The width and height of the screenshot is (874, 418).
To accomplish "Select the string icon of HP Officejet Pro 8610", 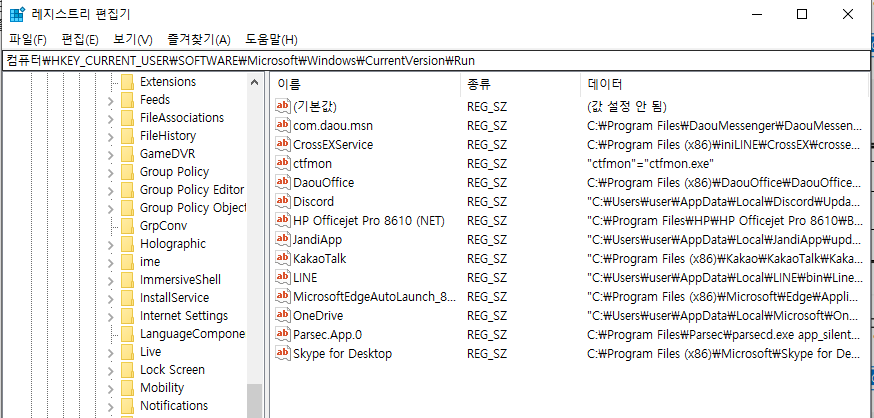I will (x=284, y=220).
